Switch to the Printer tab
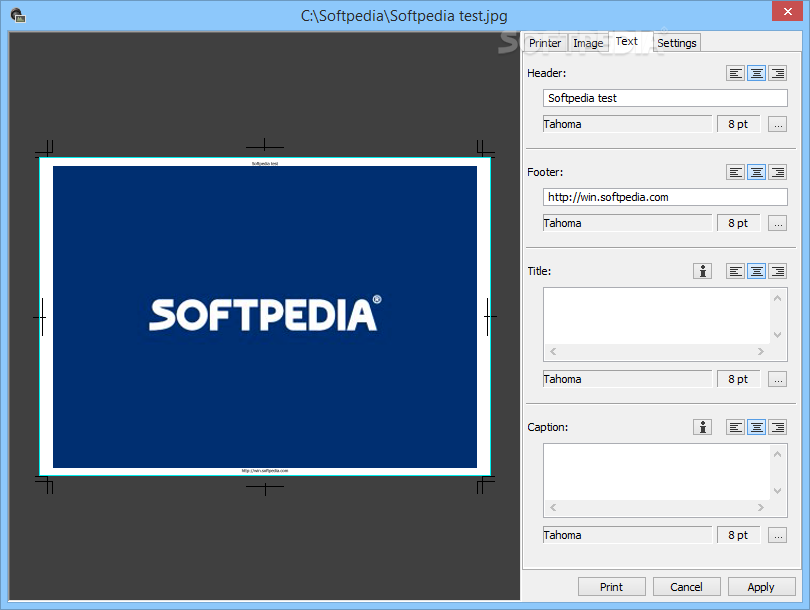Viewport: 810px width, 610px height. [x=545, y=43]
